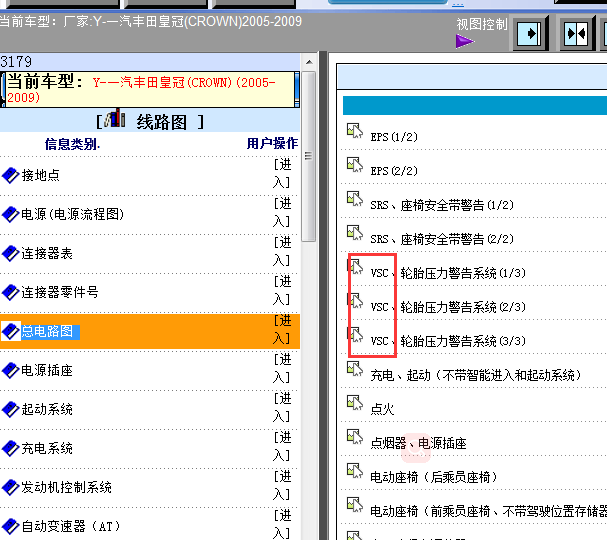
Task: Click the diagram icon for 点火
Action: point(355,403)
